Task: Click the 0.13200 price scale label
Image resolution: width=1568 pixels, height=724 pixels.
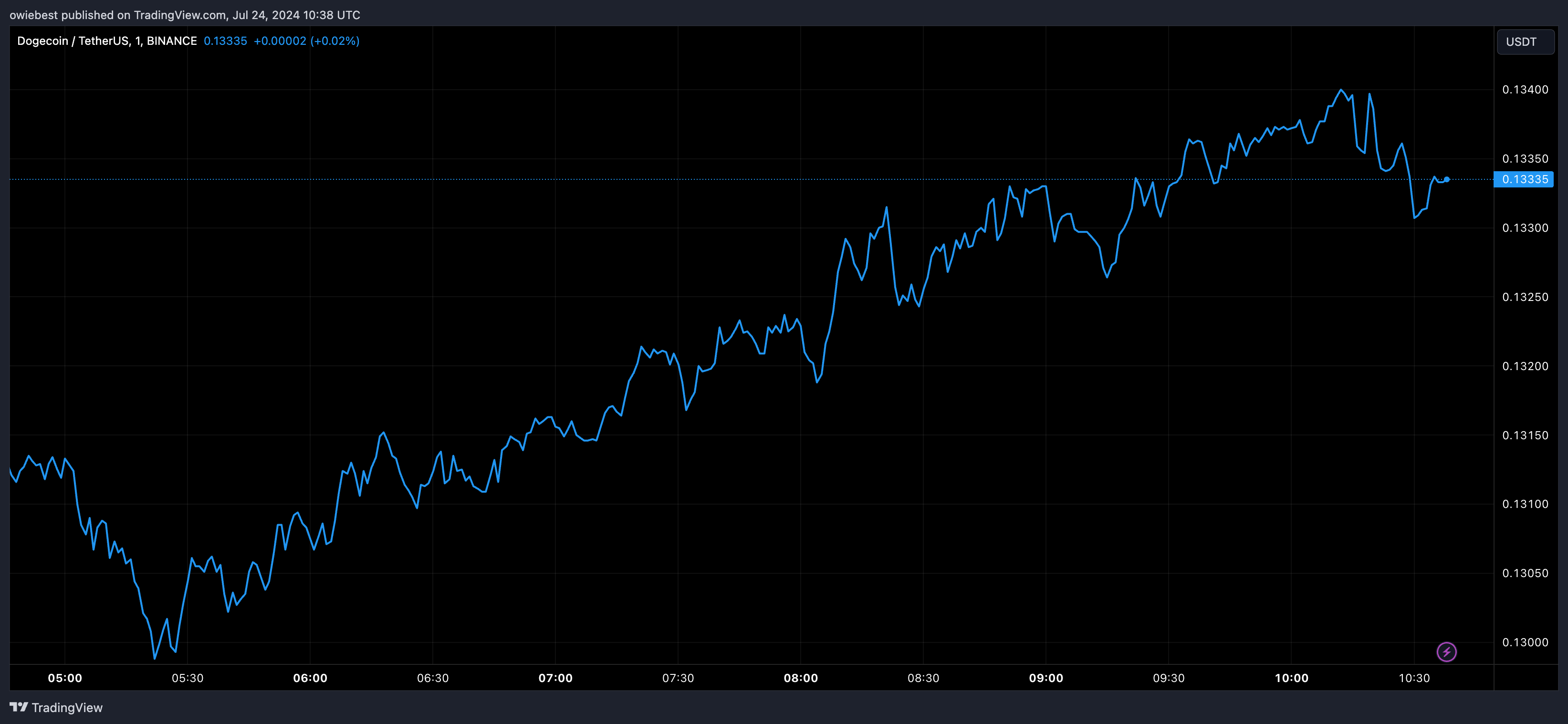Action: (x=1525, y=366)
